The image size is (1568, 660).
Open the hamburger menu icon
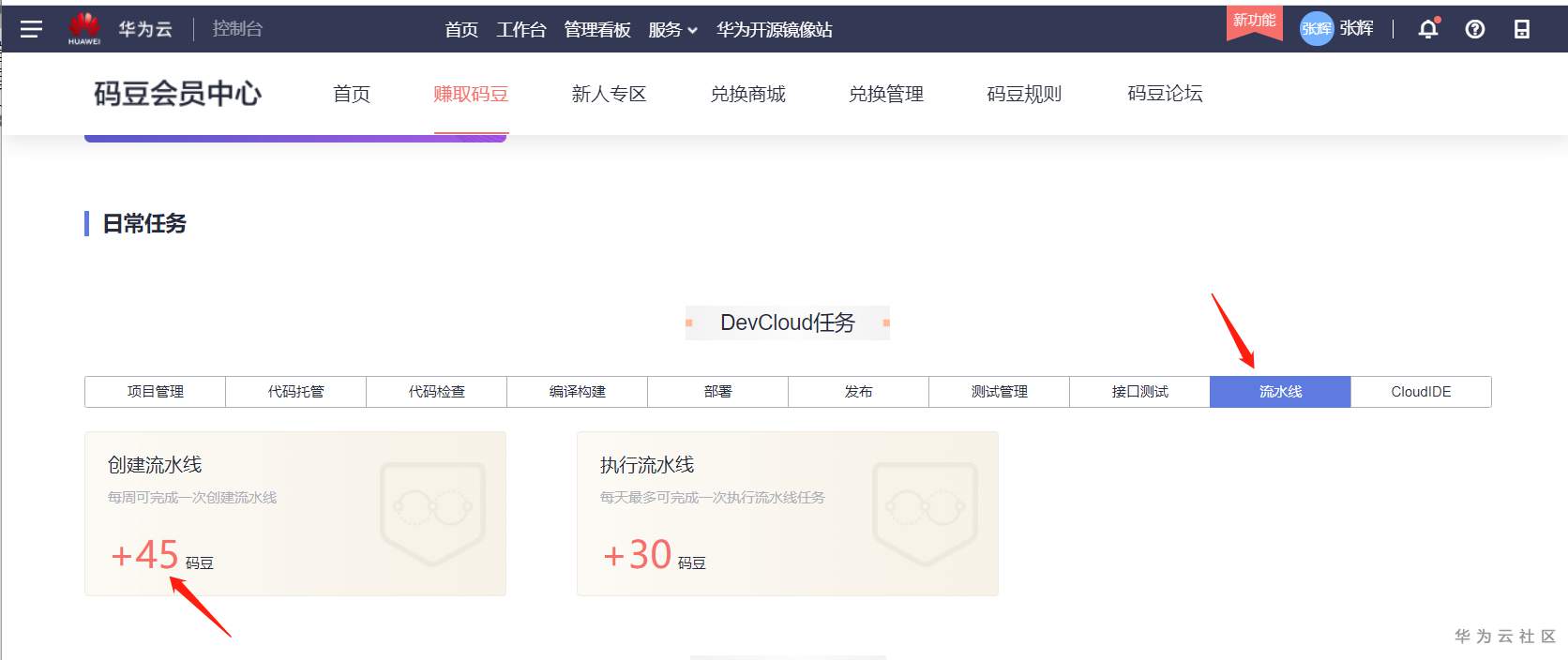[x=31, y=29]
